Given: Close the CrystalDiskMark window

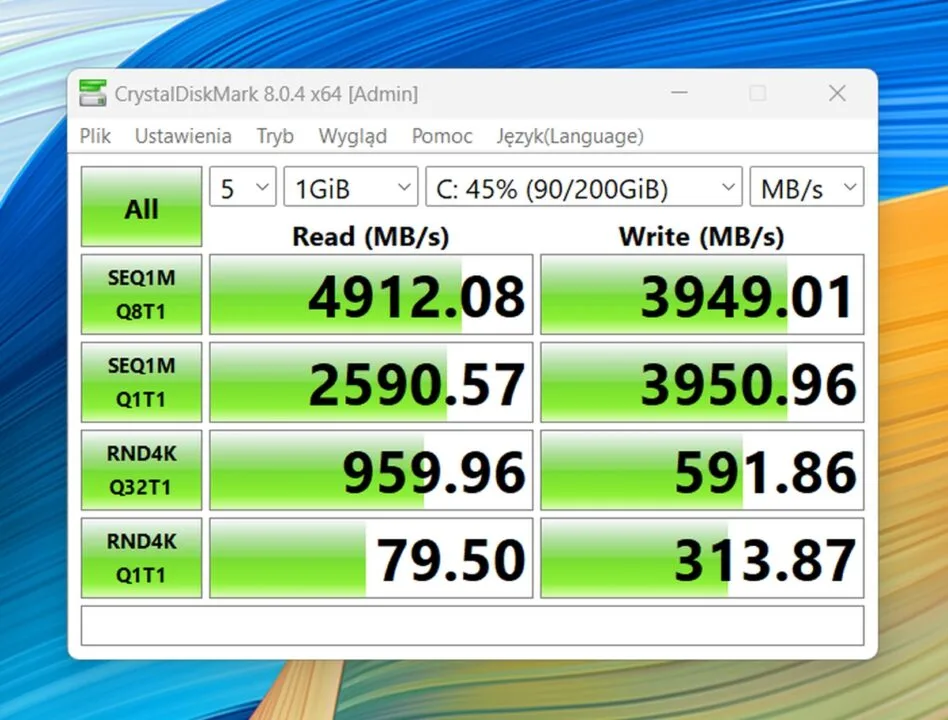Looking at the screenshot, I should 837,93.
